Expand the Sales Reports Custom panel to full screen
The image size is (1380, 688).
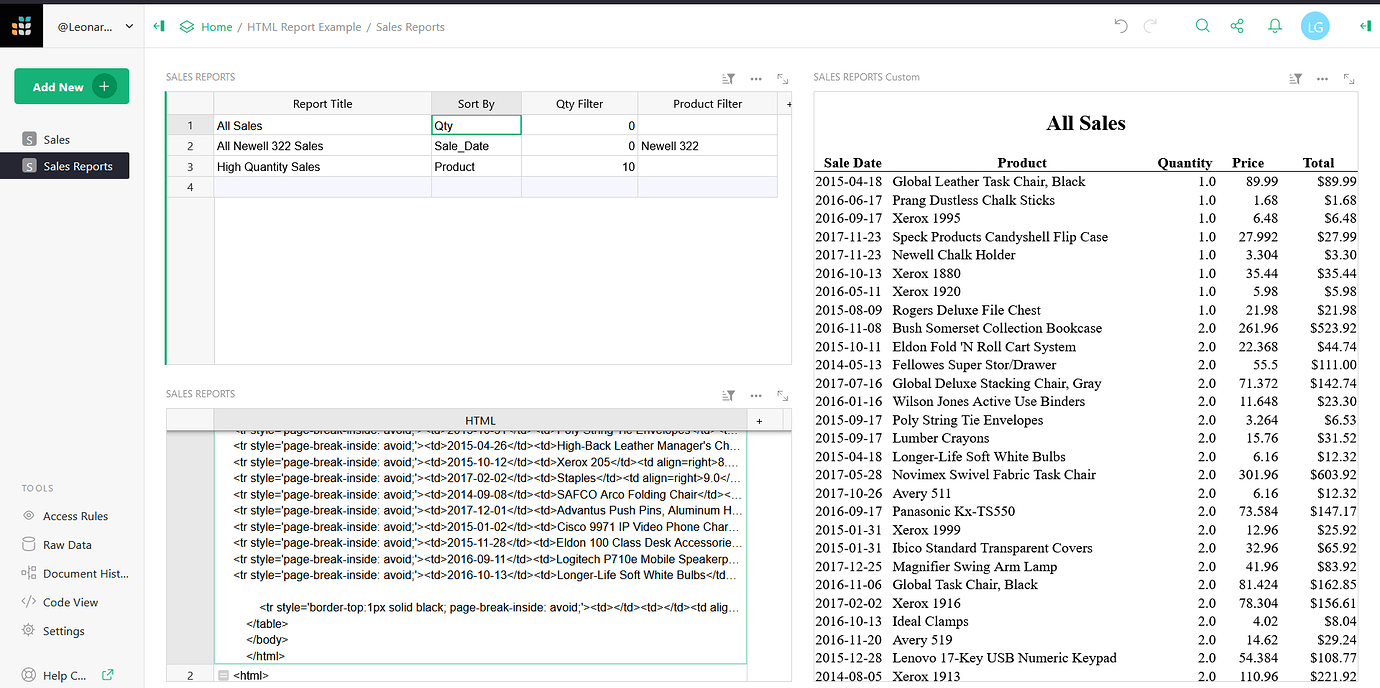point(1350,78)
